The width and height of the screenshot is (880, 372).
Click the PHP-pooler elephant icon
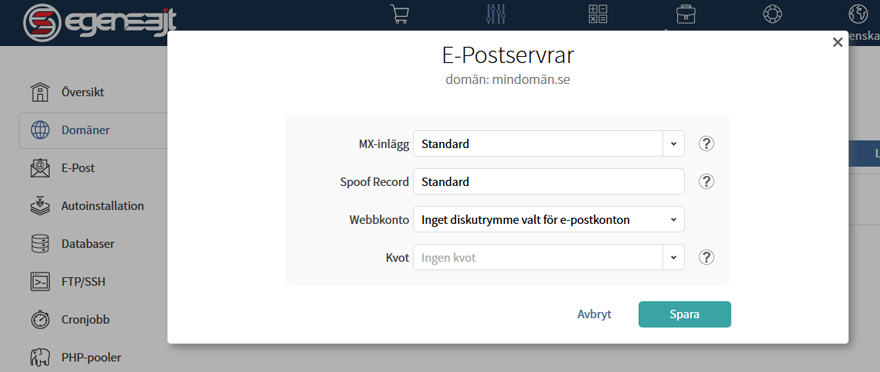coord(40,357)
